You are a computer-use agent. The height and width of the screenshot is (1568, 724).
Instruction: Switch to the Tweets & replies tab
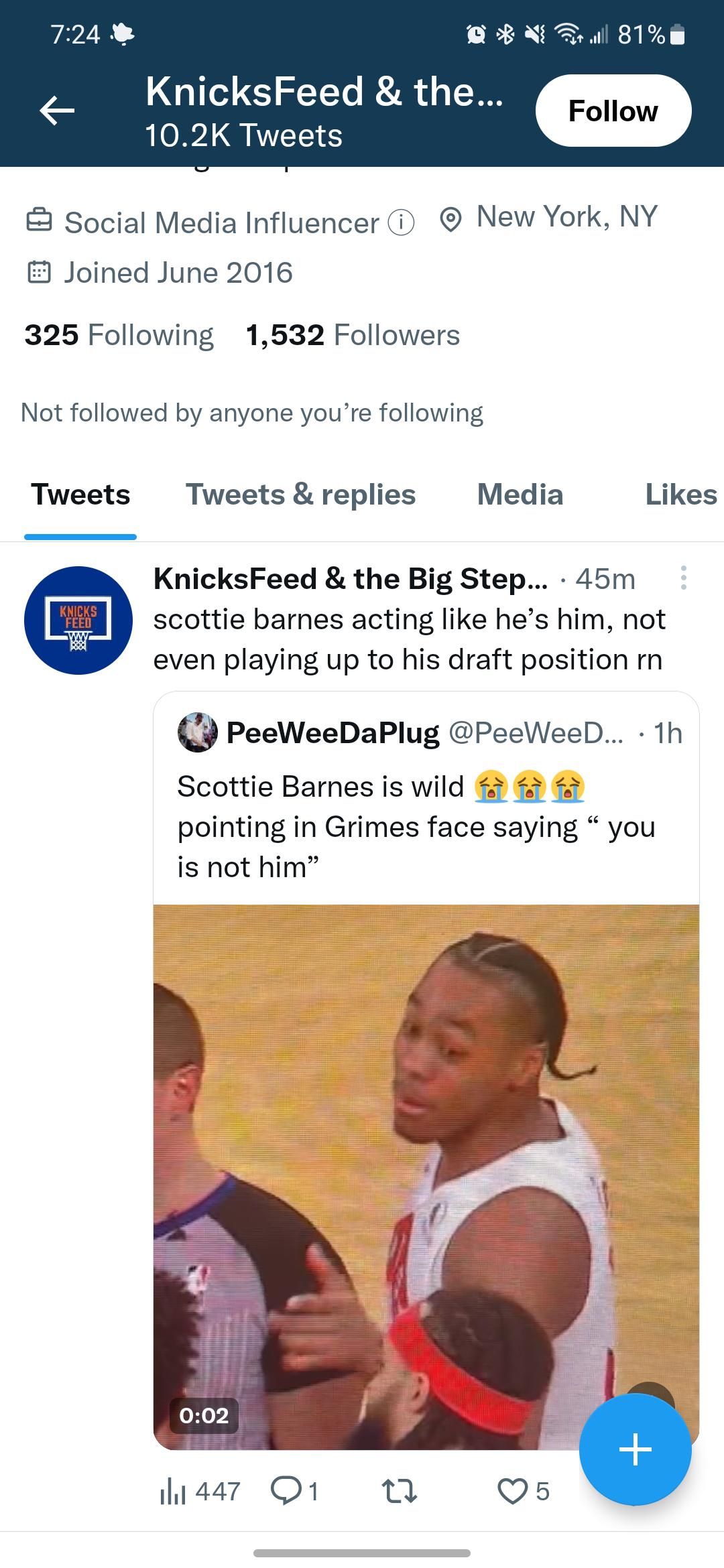pos(300,495)
